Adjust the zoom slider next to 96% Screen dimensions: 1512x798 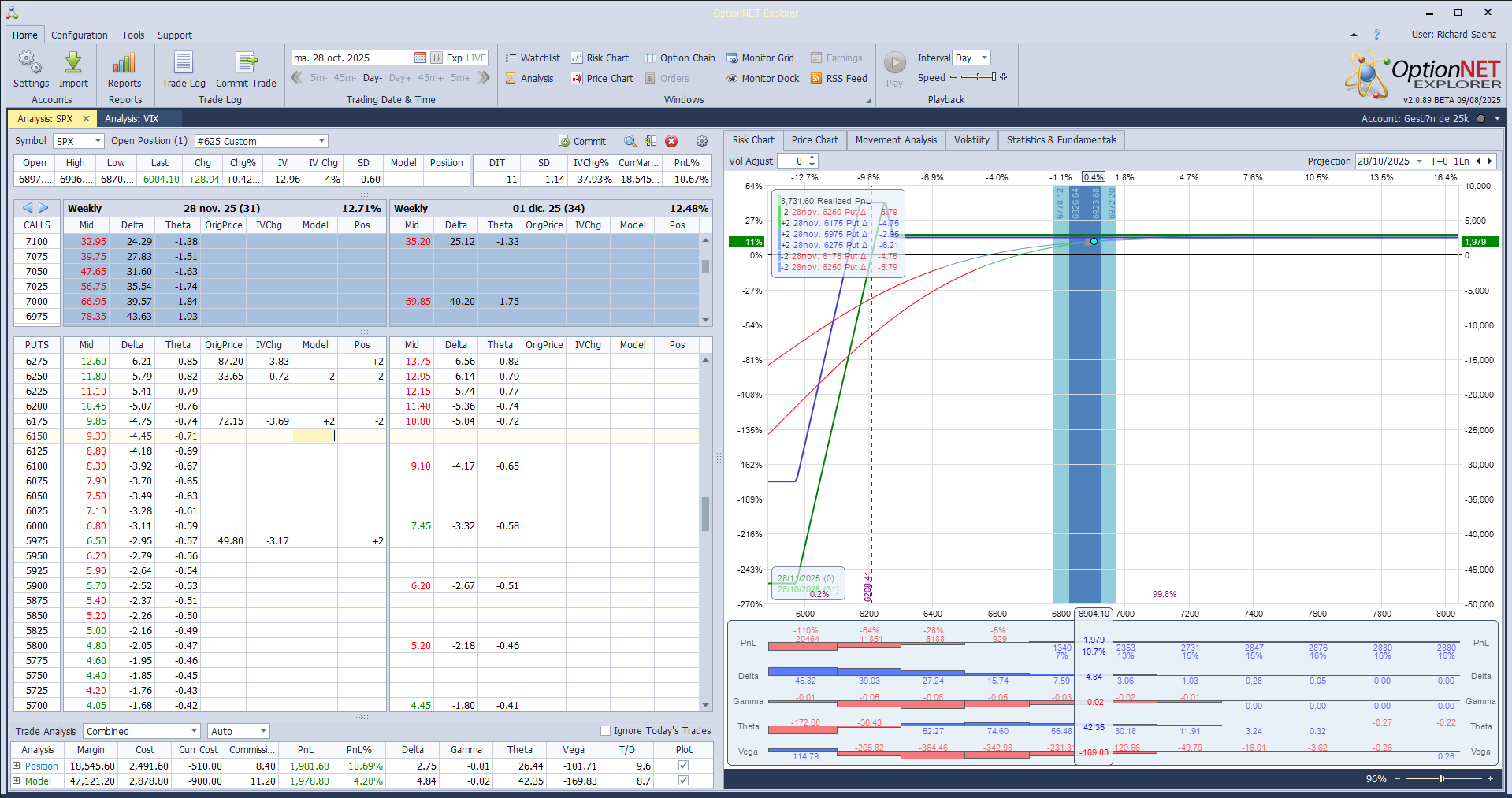pyautogui.click(x=1442, y=778)
